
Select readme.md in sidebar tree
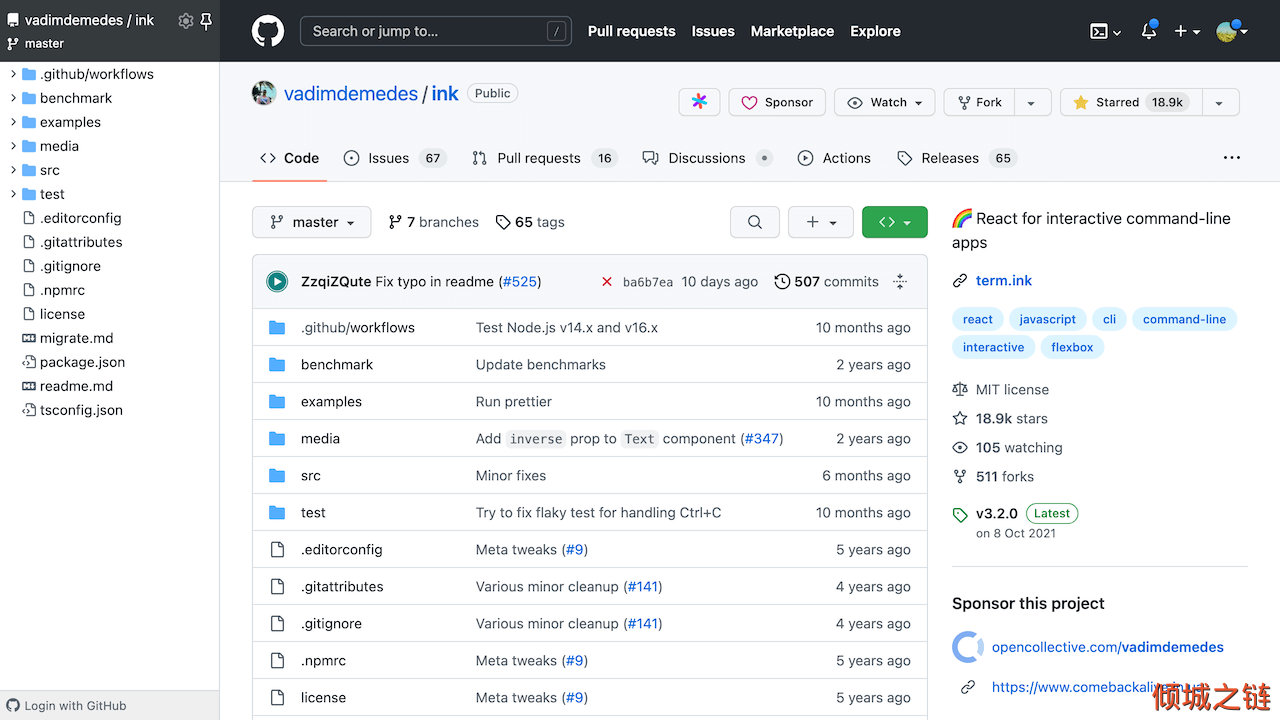point(76,386)
